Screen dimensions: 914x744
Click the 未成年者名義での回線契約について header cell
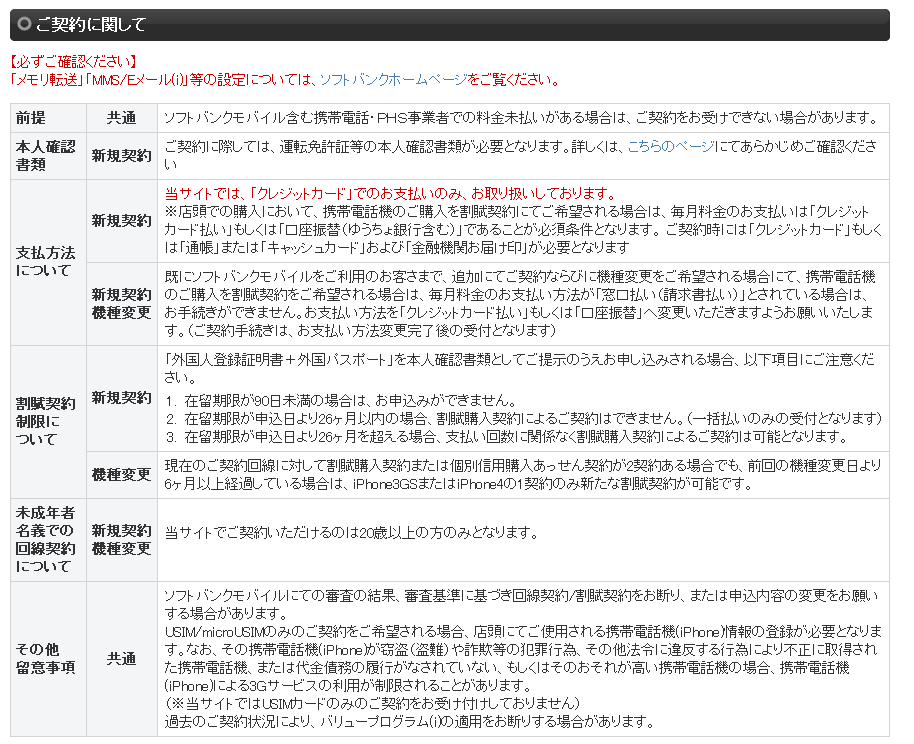coord(45,540)
